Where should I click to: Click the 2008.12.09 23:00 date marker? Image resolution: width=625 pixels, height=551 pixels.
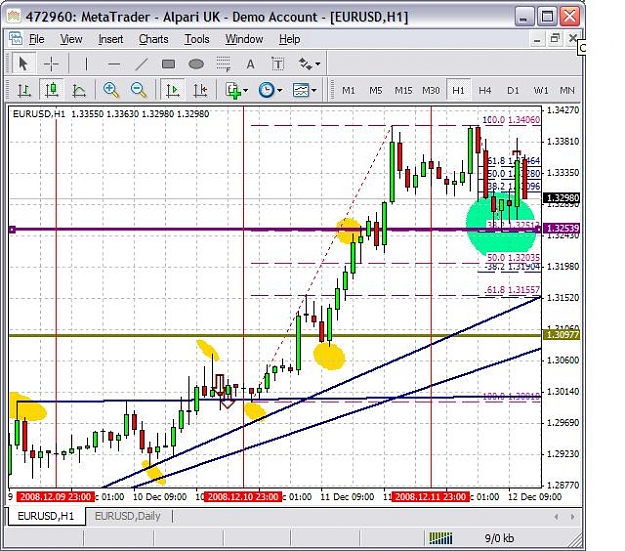55,497
